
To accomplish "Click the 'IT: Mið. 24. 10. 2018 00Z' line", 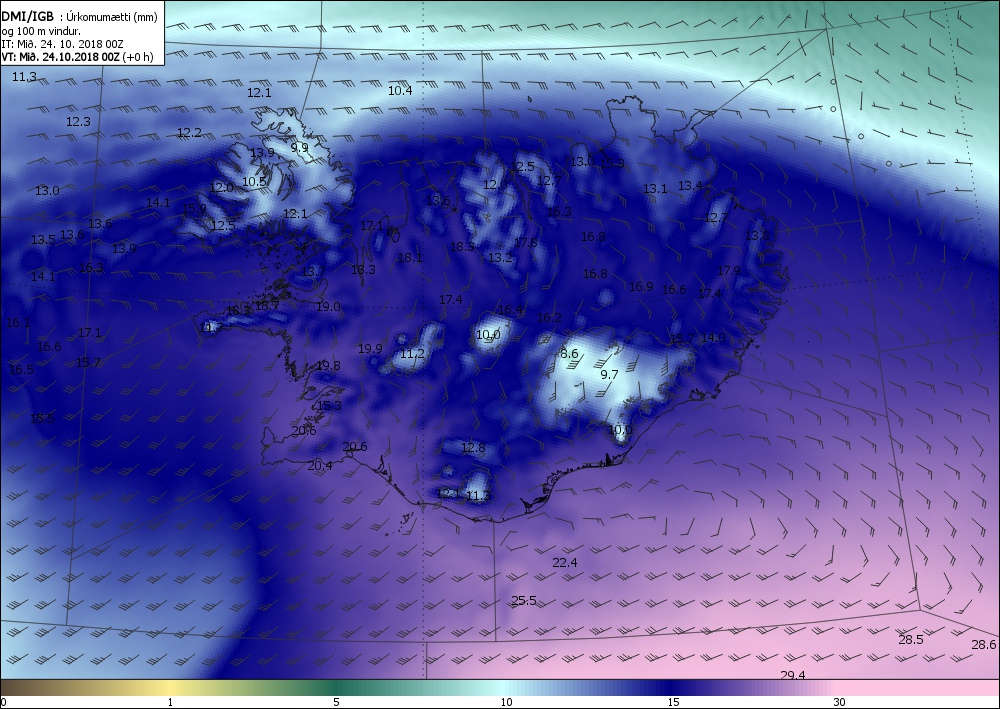I will coord(62,43).
